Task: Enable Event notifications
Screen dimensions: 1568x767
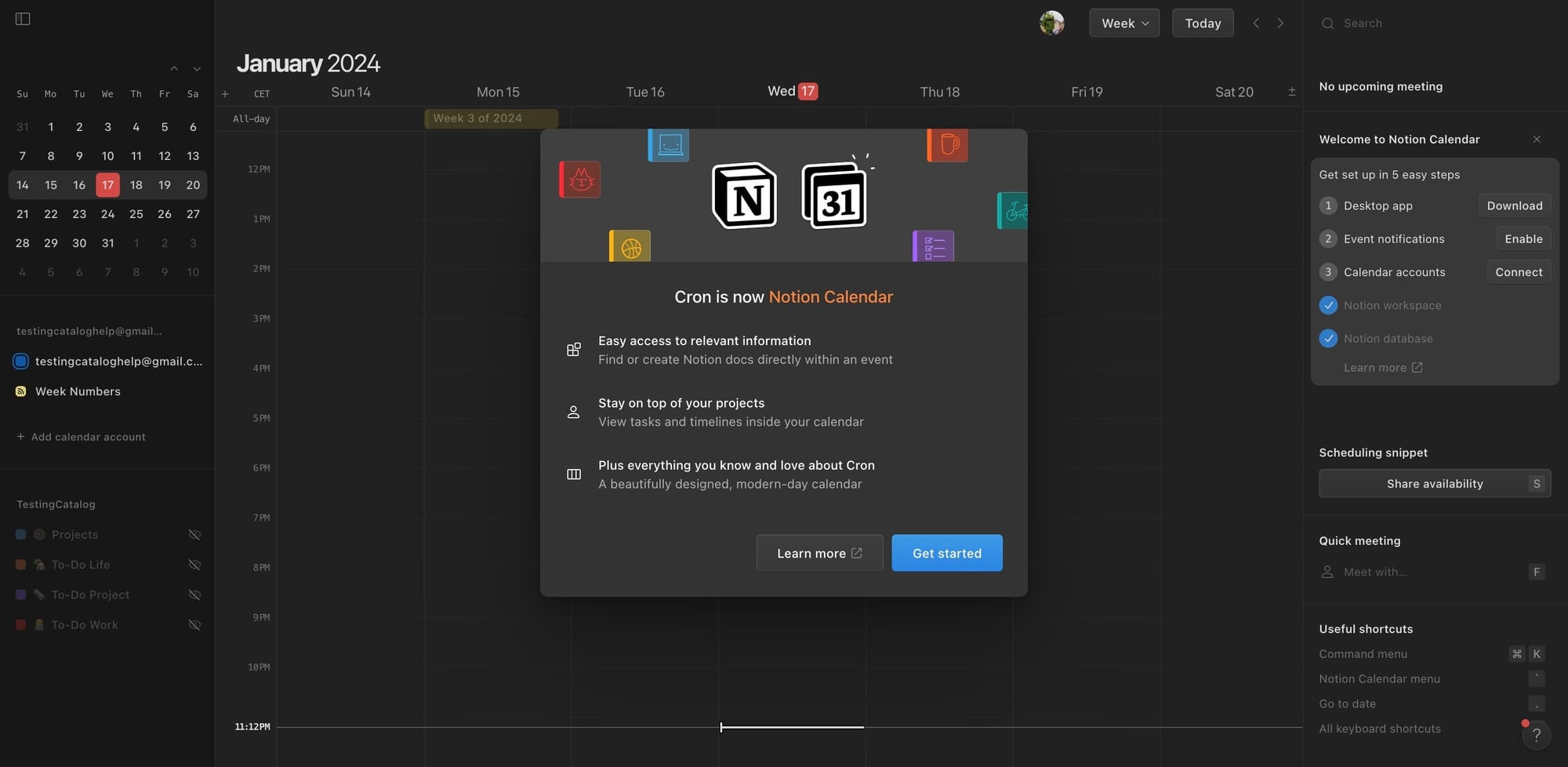Action: tap(1523, 238)
